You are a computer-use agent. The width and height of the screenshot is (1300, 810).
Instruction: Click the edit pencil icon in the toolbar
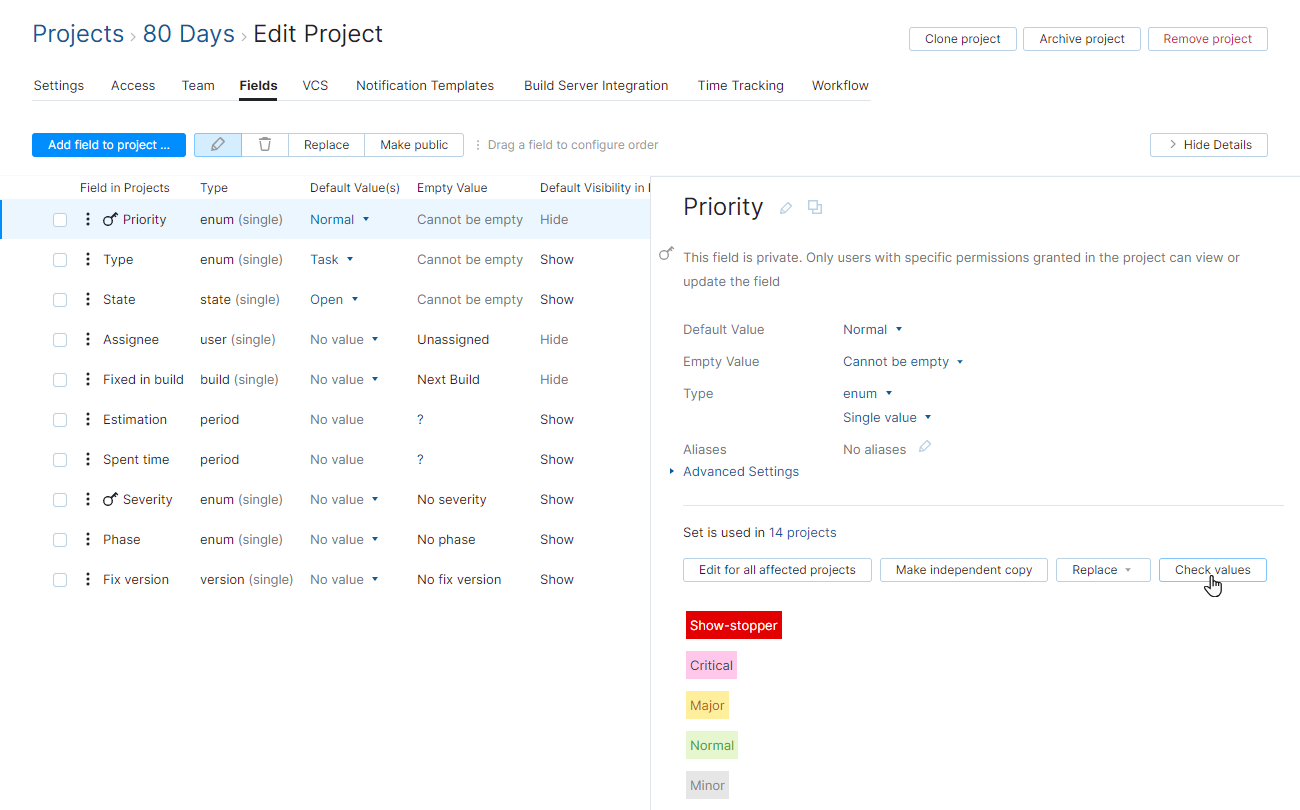[217, 144]
